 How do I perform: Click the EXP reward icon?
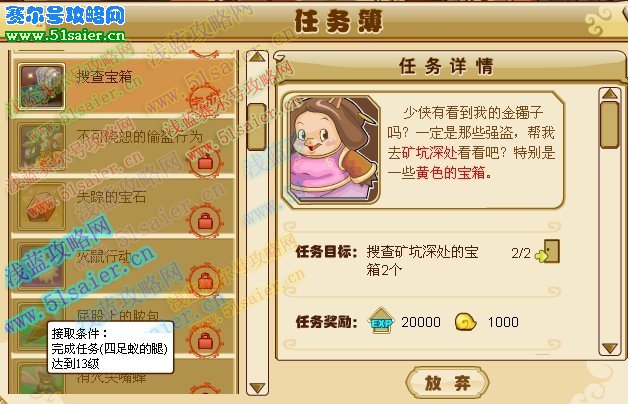381,321
